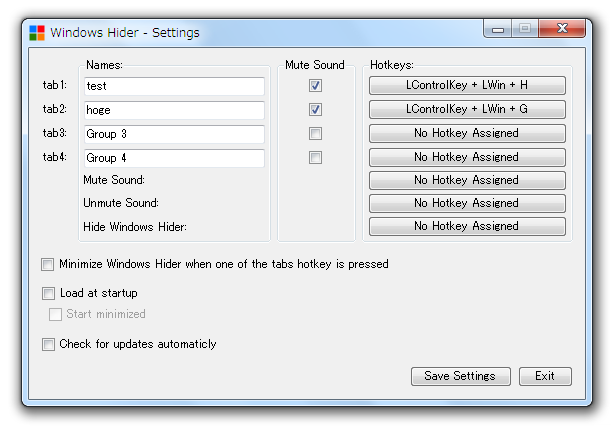Assign a hotkey for Mute Sound
Viewport: 616px width, 429px height.
tap(467, 180)
